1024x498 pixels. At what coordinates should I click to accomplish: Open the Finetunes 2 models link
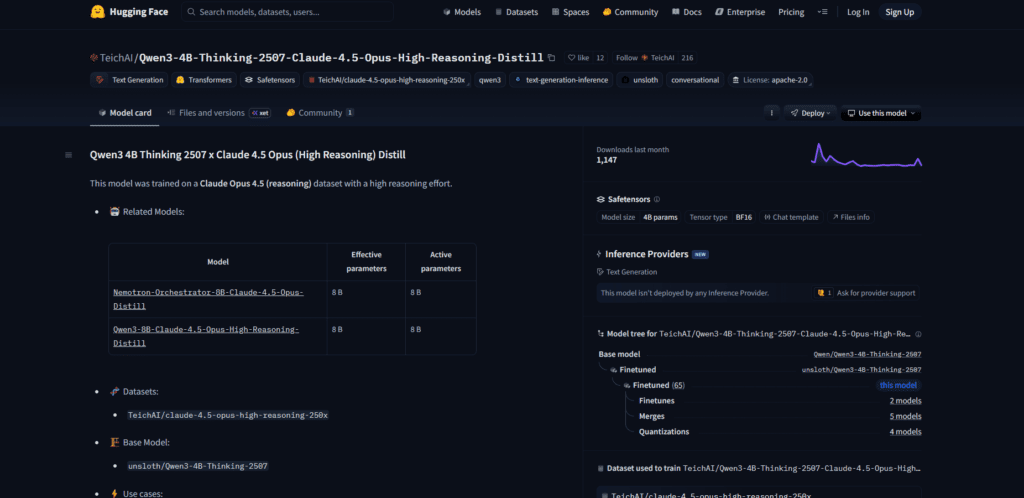(x=905, y=401)
